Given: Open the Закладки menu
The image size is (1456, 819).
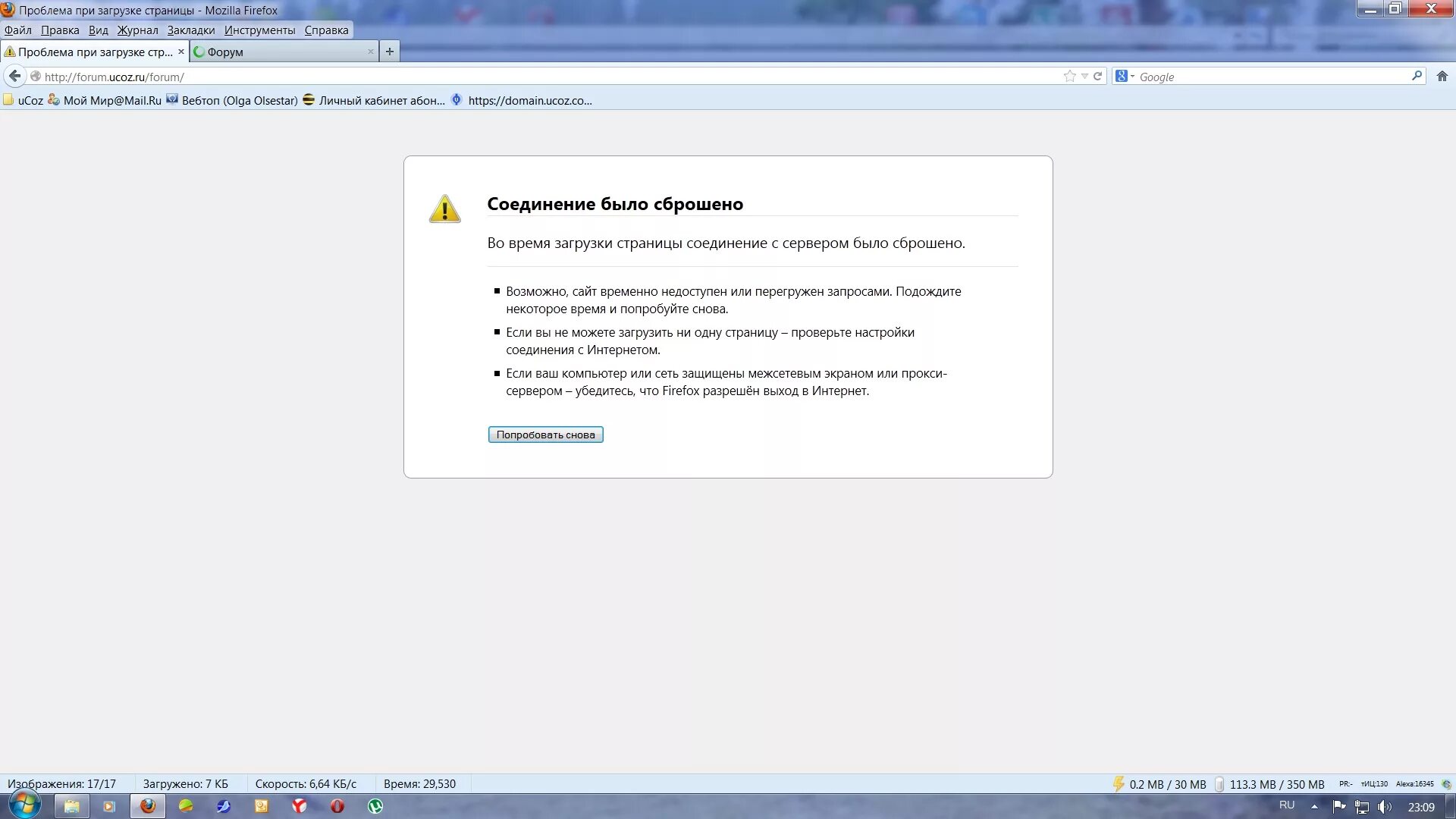Looking at the screenshot, I should pyautogui.click(x=191, y=30).
